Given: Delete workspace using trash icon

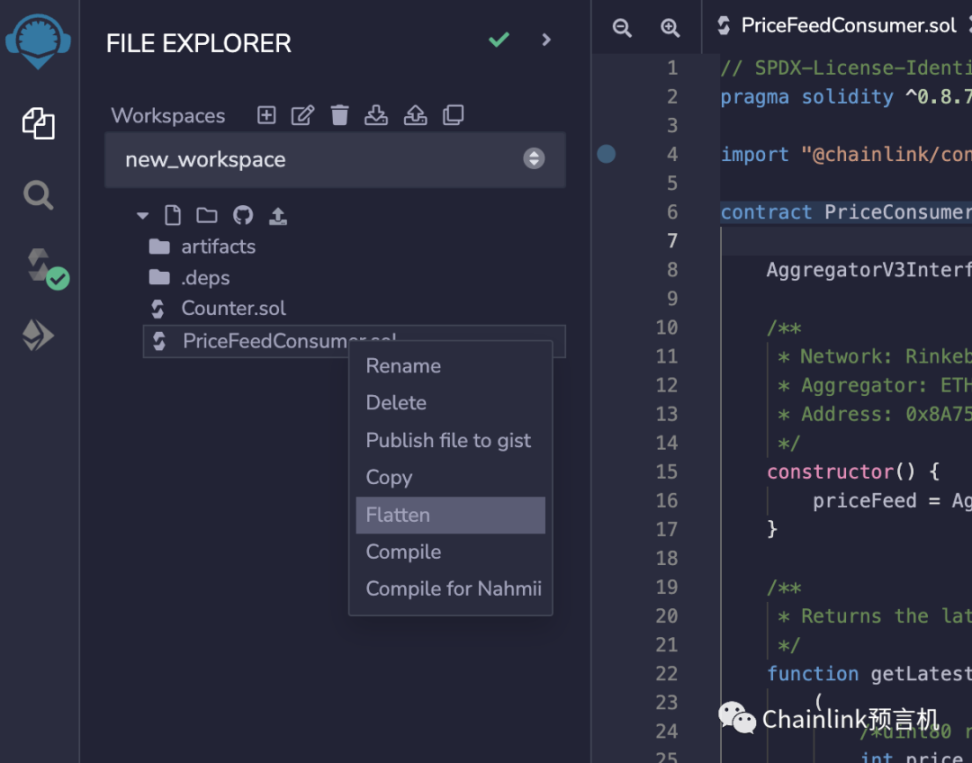Looking at the screenshot, I should 340,115.
